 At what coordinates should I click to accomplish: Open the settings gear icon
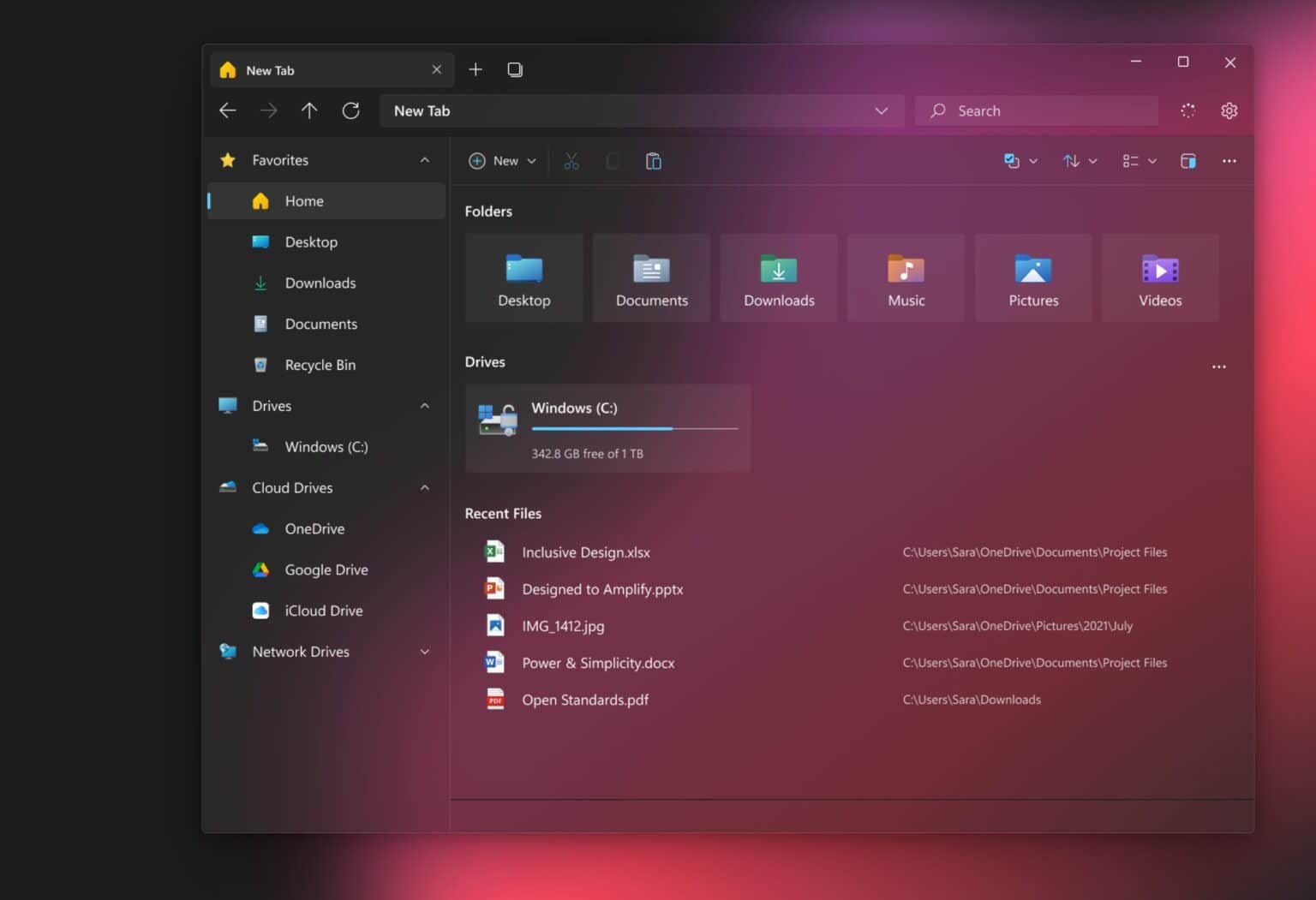point(1229,110)
